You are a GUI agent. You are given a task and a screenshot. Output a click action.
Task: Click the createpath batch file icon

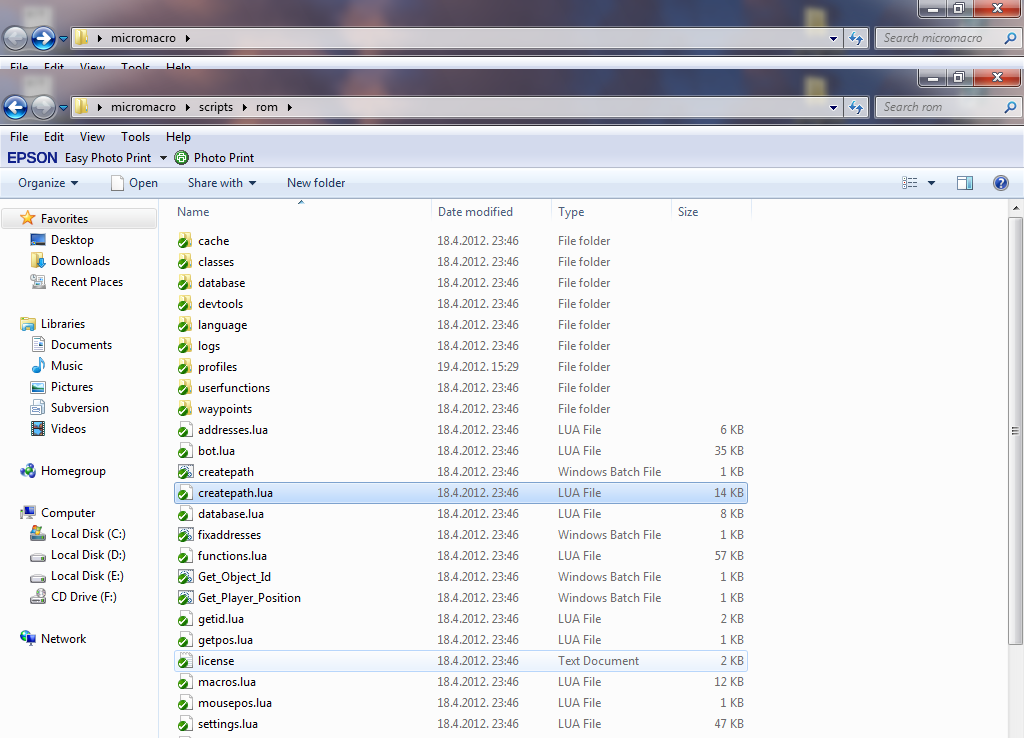tap(184, 472)
